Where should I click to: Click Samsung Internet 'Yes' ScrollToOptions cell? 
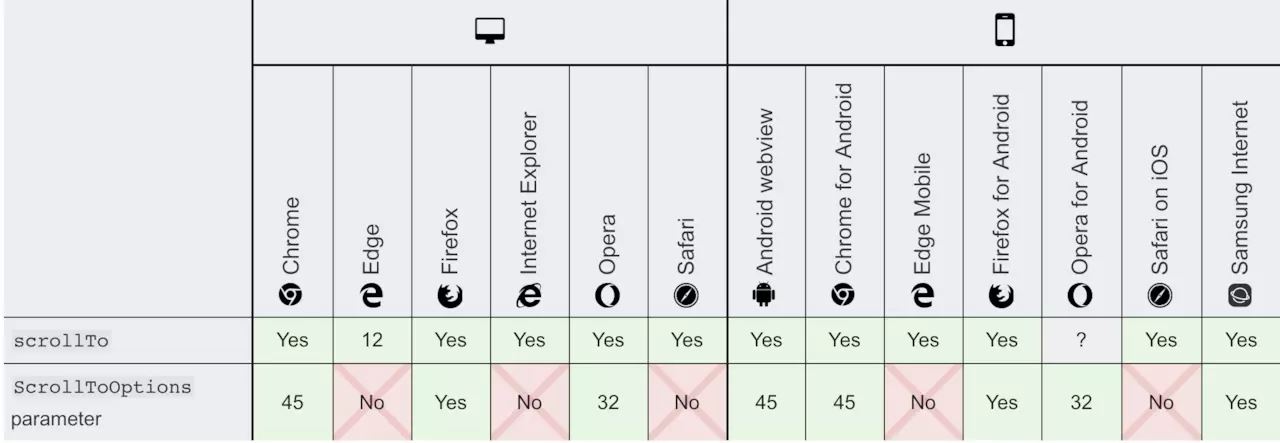(1240, 402)
